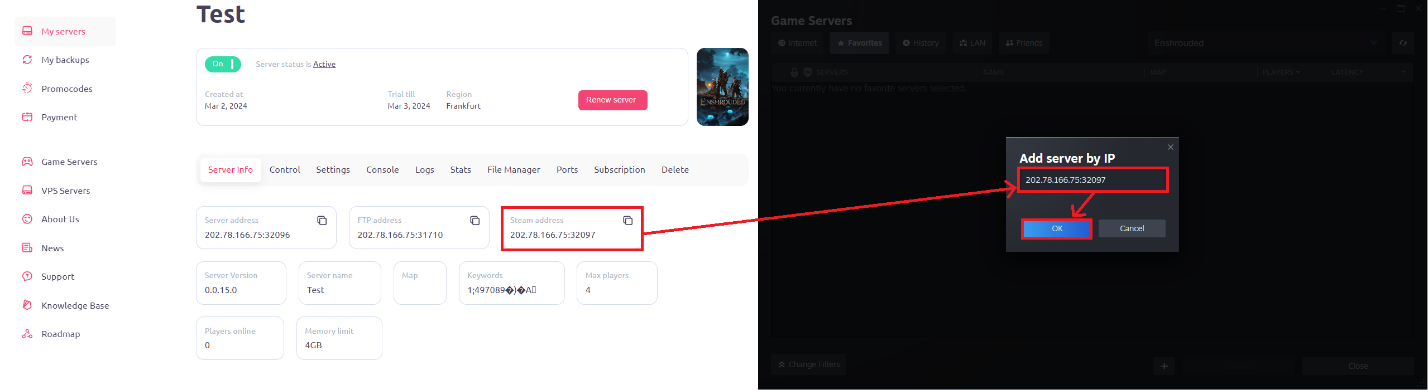The image size is (1428, 390).
Task: Copy the Server address
Action: coord(322,220)
